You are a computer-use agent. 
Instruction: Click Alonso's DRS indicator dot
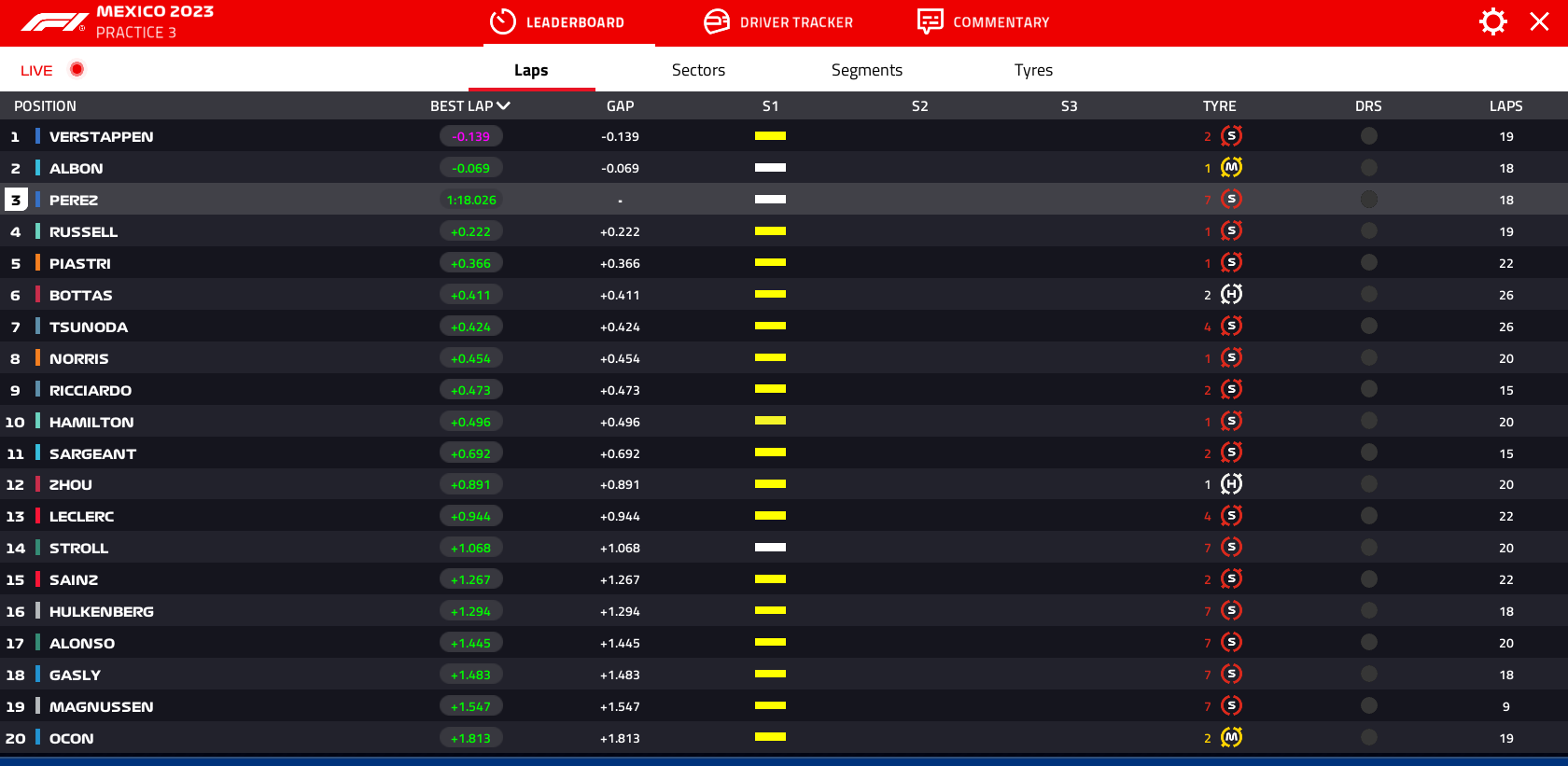pyautogui.click(x=1369, y=642)
